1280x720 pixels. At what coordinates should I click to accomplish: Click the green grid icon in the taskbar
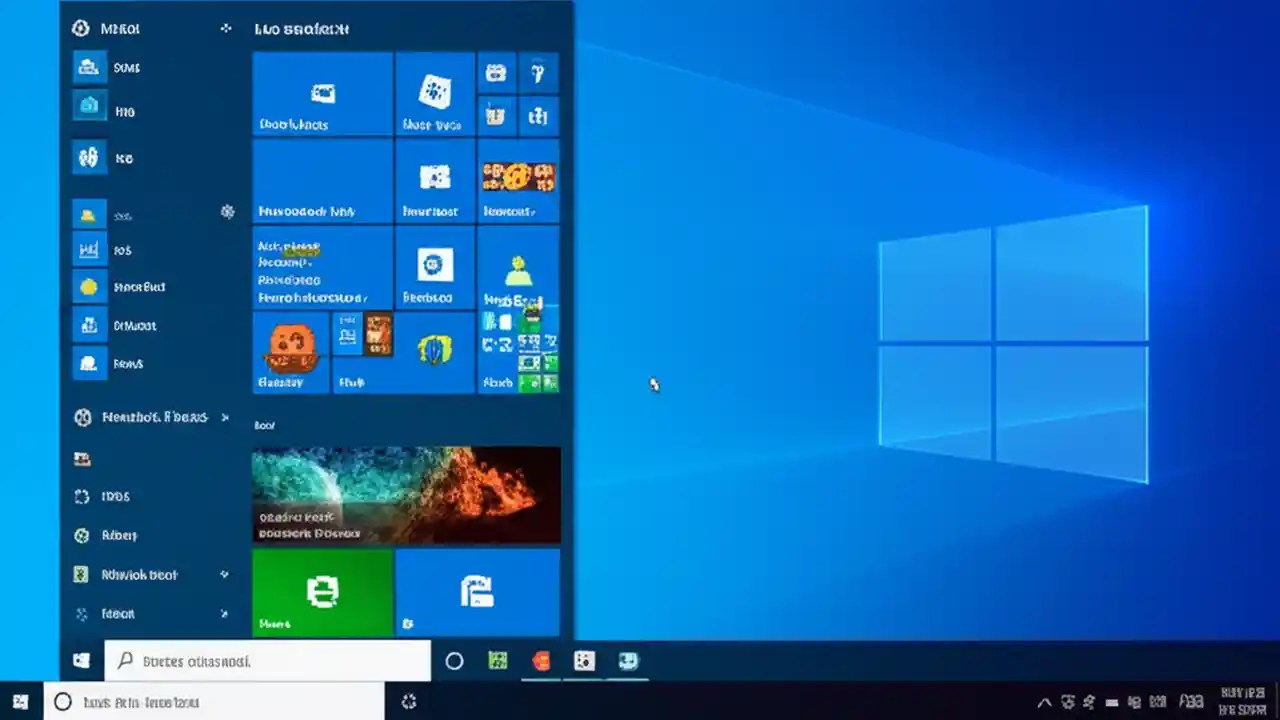tap(497, 661)
